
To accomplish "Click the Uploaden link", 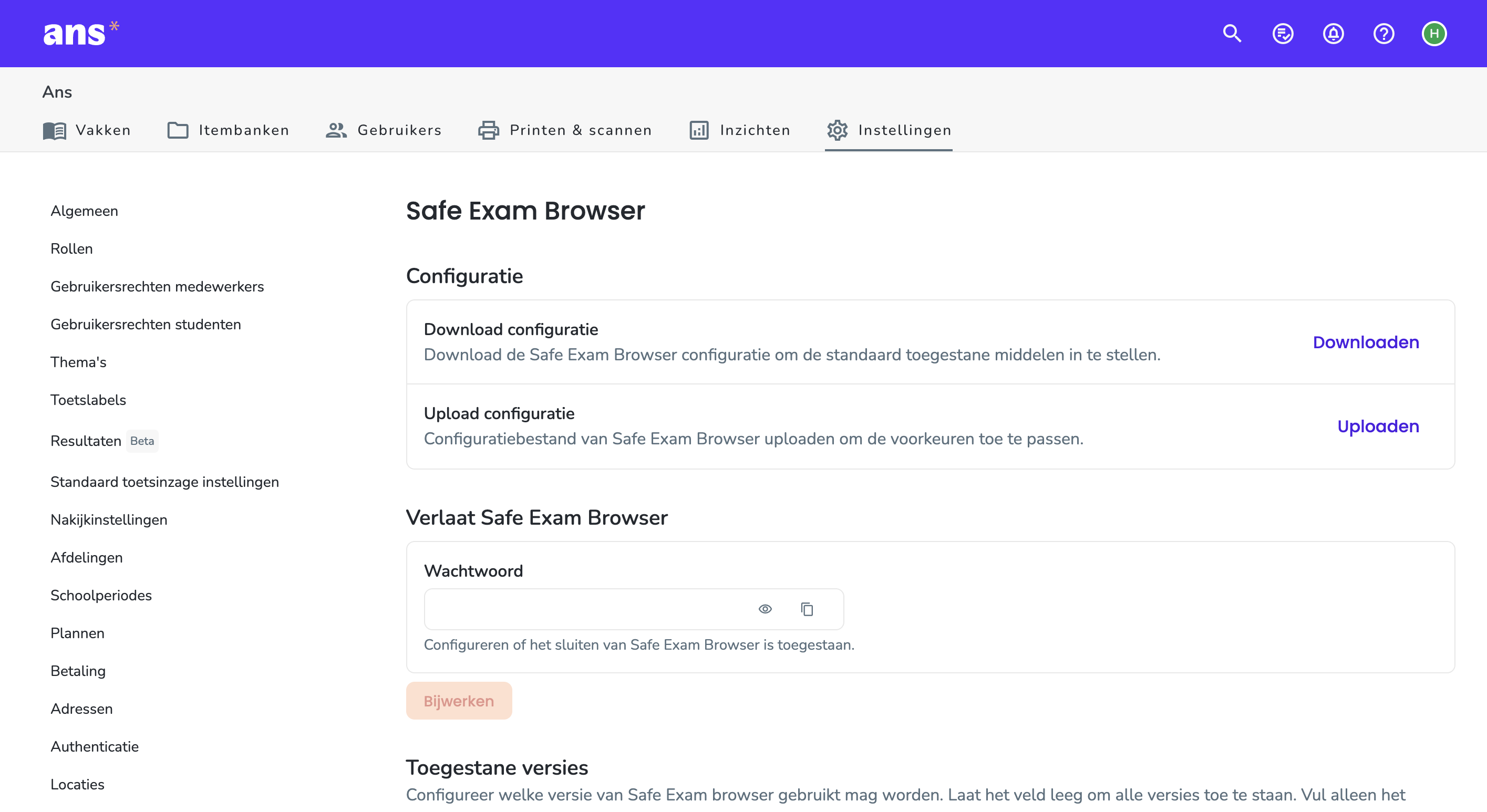I will (1378, 426).
